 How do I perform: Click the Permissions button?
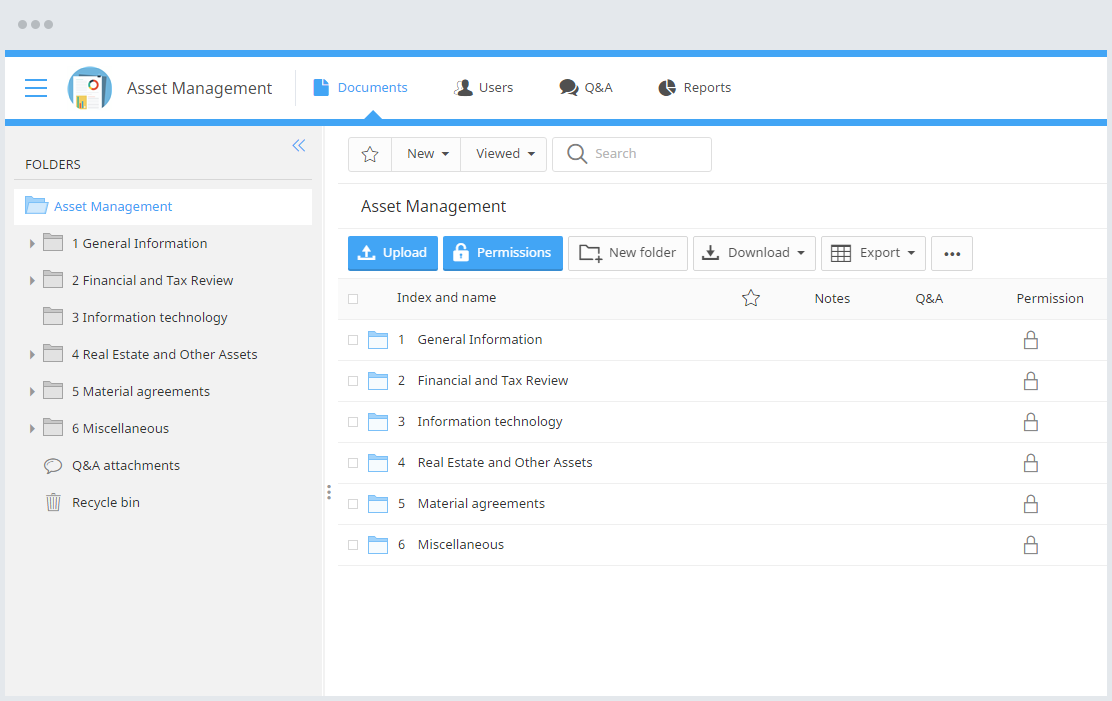(502, 253)
